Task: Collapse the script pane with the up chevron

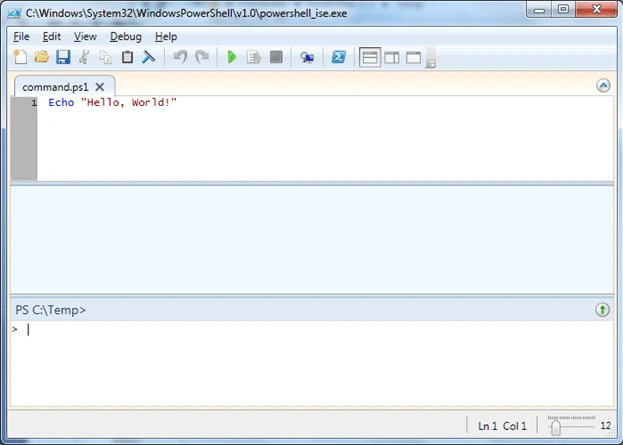Action: point(603,85)
